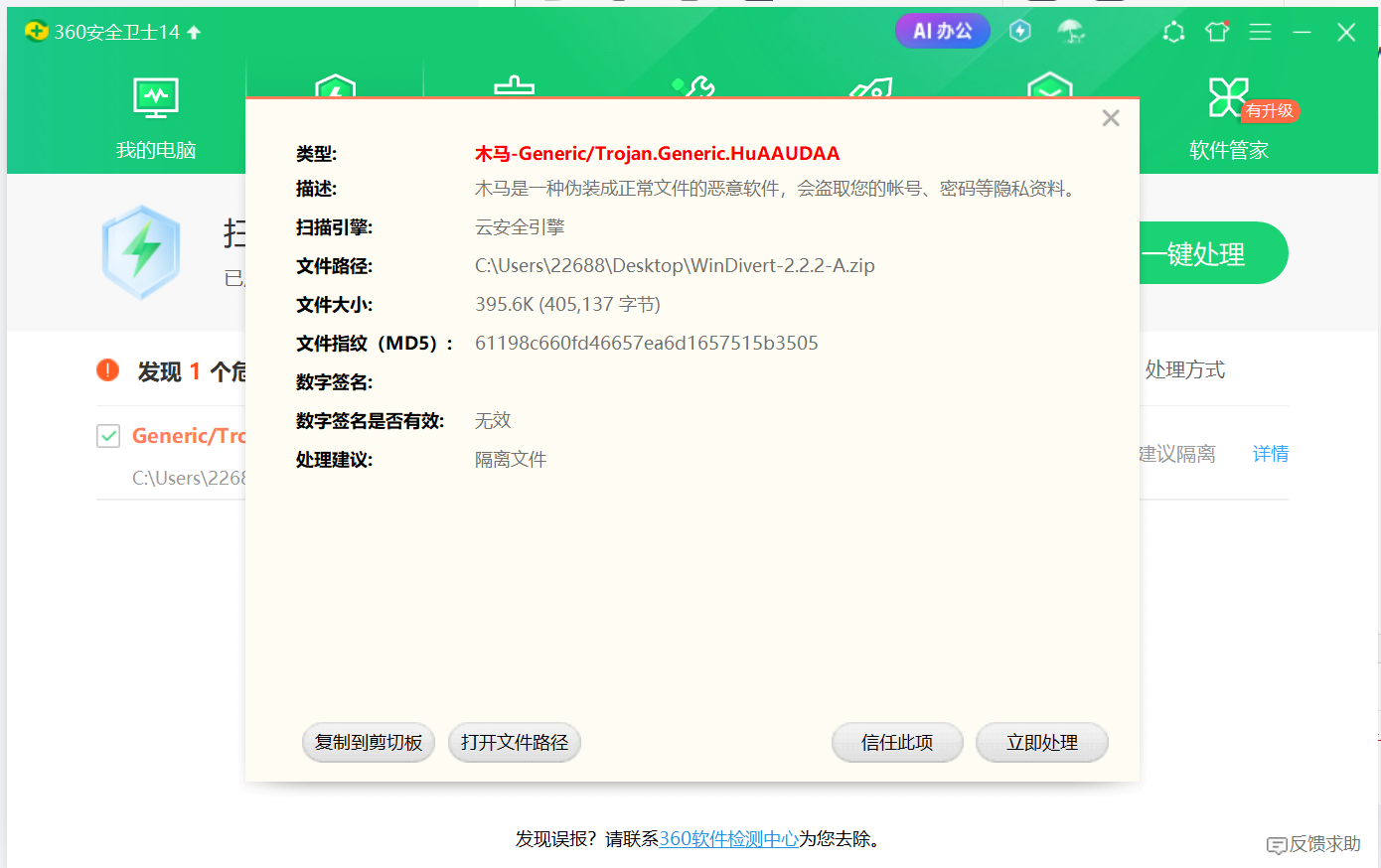Click the MD5 fingerprint hash value
The height and width of the screenshot is (868, 1381).
click(647, 344)
